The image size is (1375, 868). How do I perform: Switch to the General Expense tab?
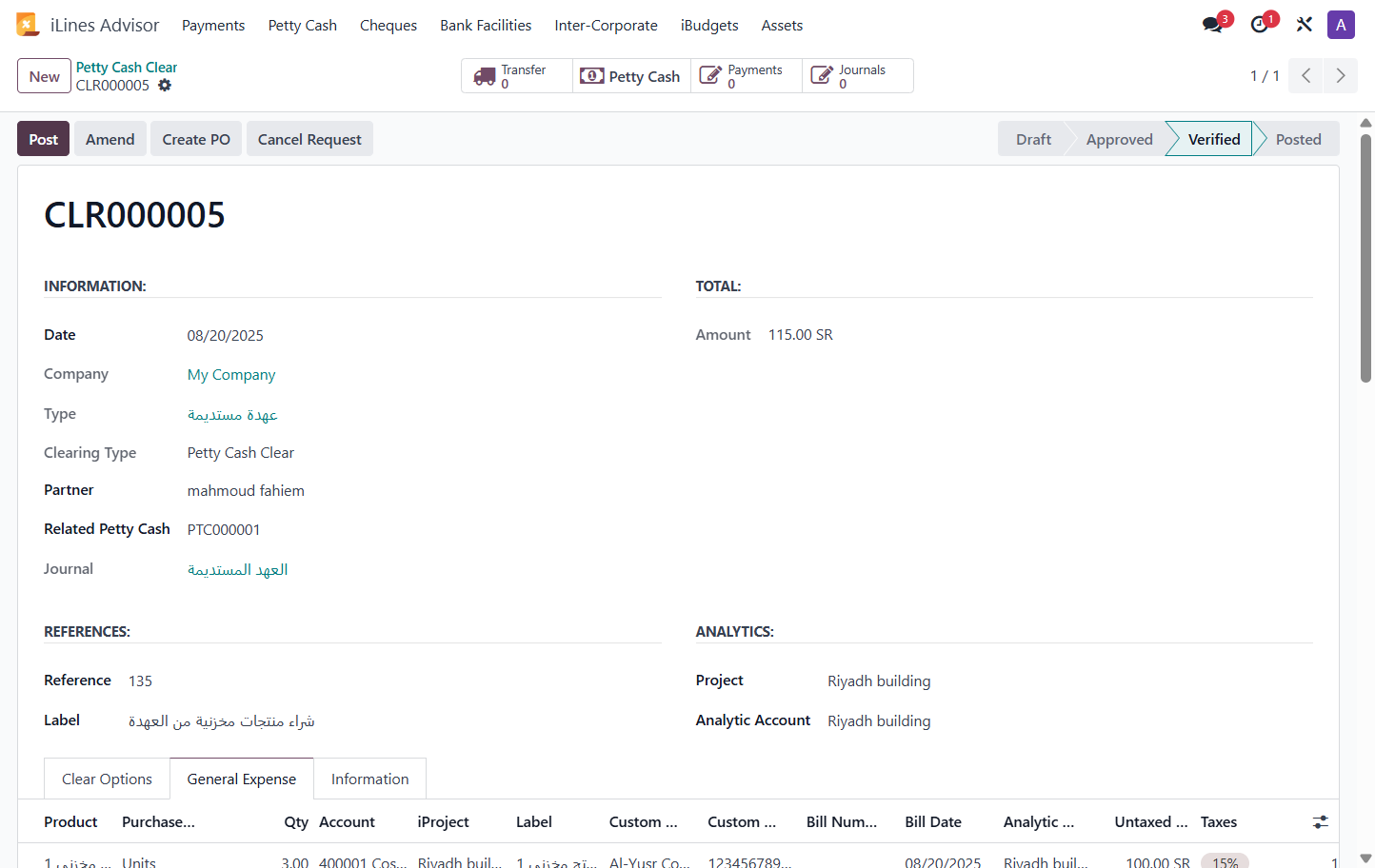(x=242, y=779)
